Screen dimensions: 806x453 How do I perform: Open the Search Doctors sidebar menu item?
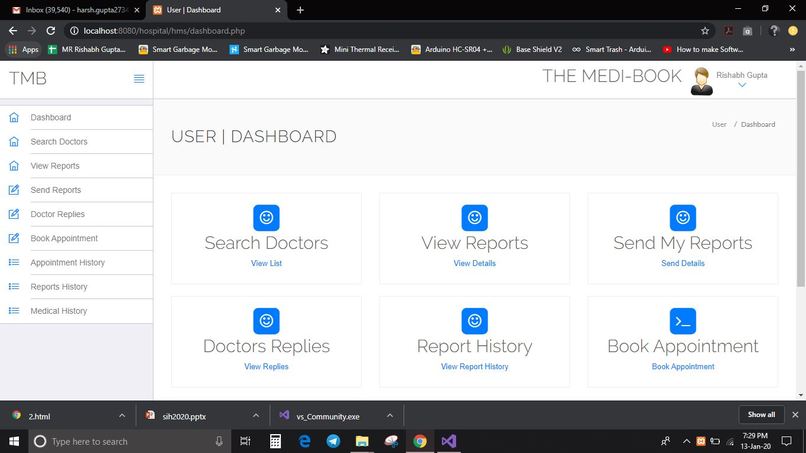click(x=77, y=141)
